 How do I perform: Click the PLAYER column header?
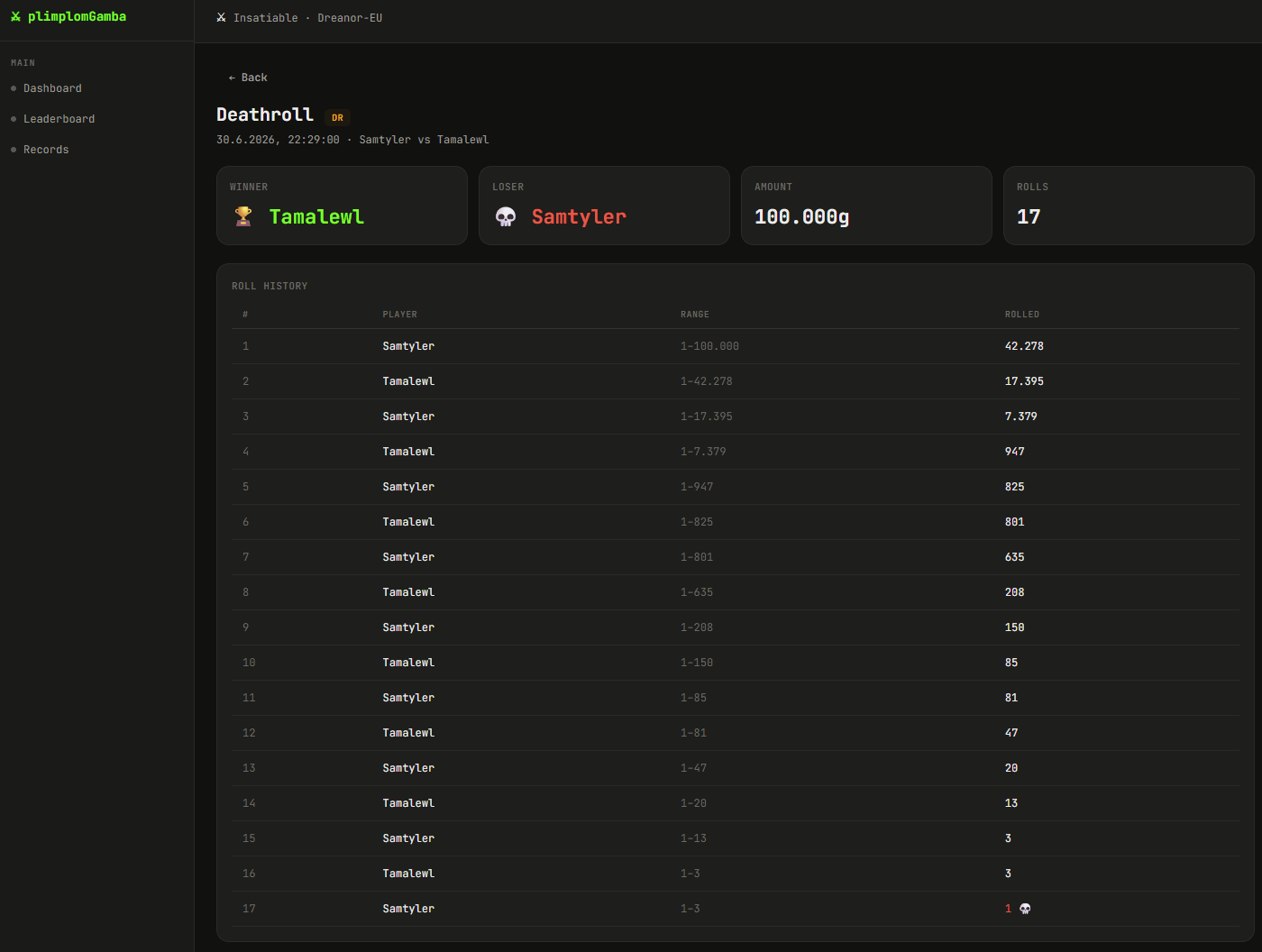pyautogui.click(x=399, y=315)
